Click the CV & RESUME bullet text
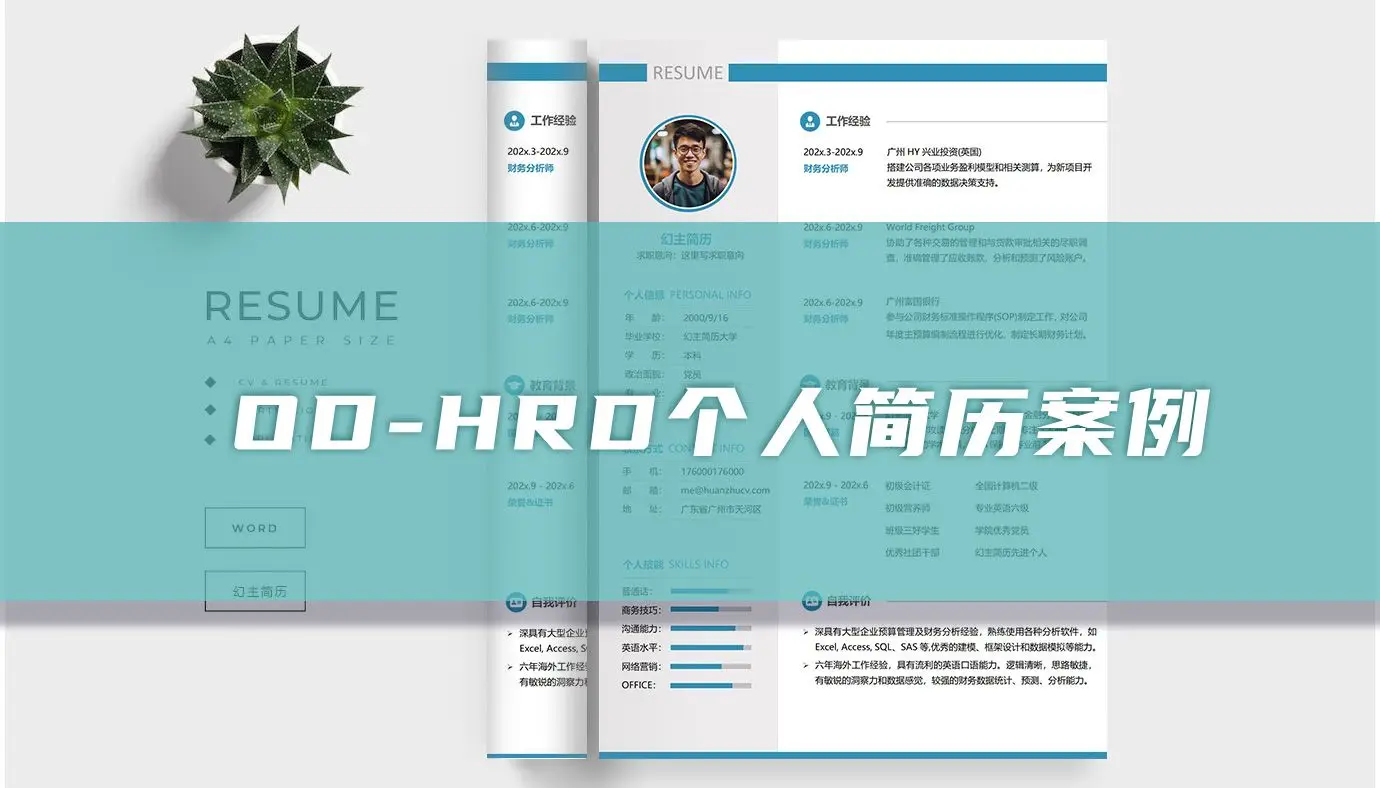The height and width of the screenshot is (788, 1380). (x=283, y=382)
